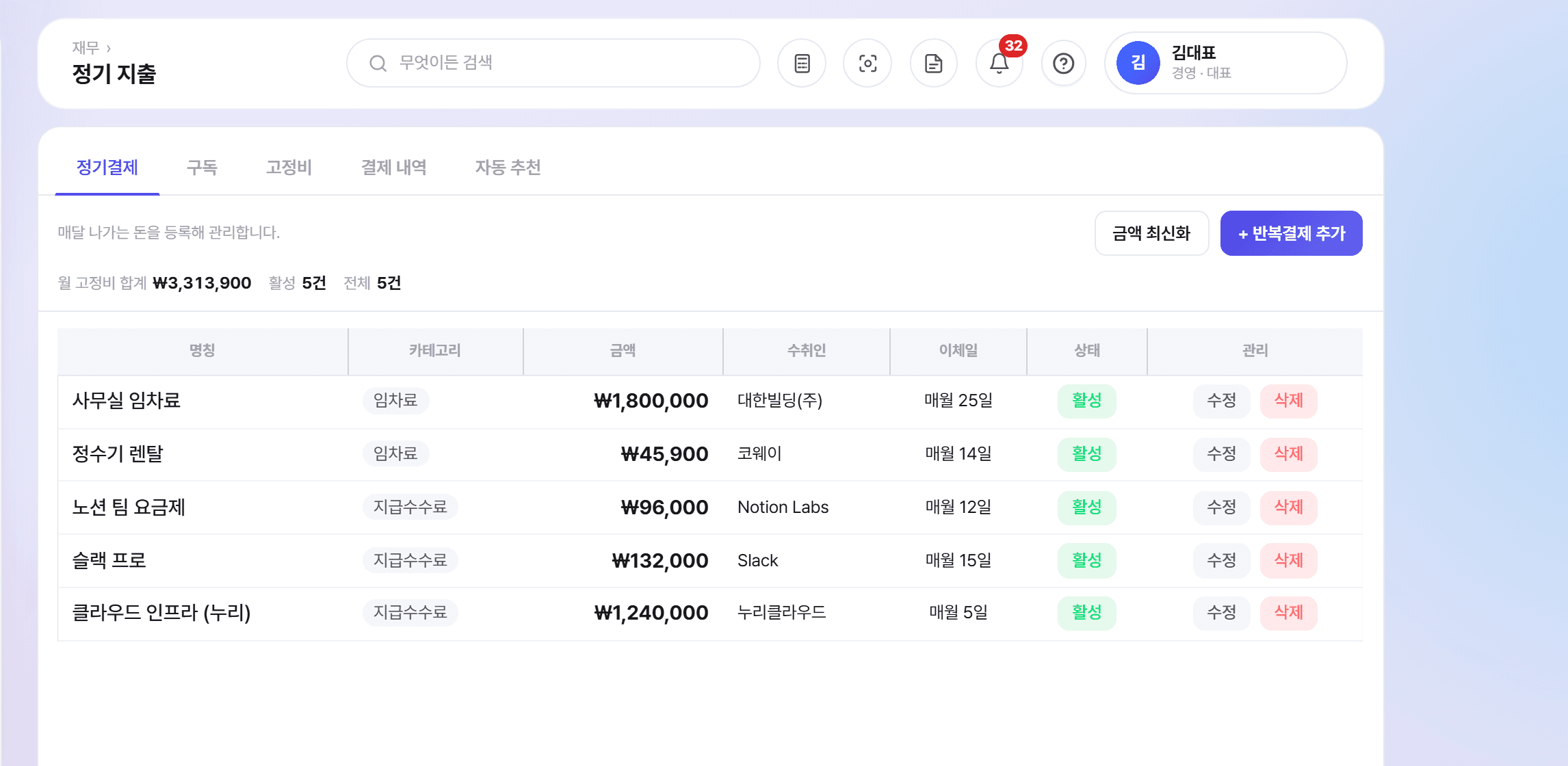The height and width of the screenshot is (766, 1568).
Task: Edit the 슬랙 프로 row
Action: click(1222, 561)
